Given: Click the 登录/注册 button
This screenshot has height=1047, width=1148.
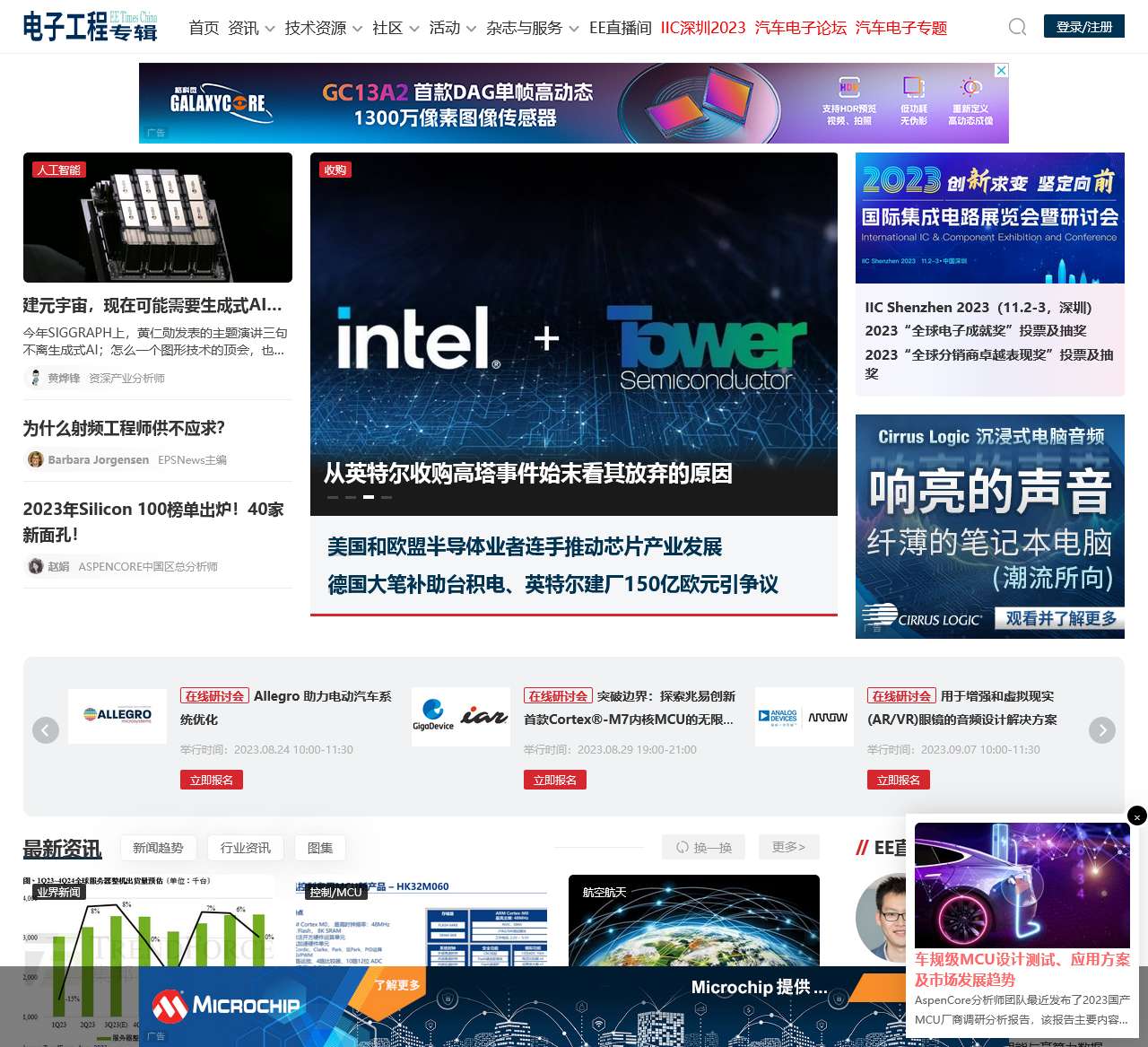Looking at the screenshot, I should [x=1084, y=27].
